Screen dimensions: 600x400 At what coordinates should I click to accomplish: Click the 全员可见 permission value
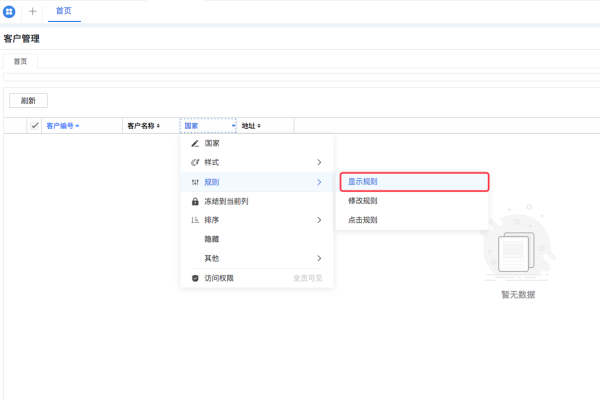[308, 278]
